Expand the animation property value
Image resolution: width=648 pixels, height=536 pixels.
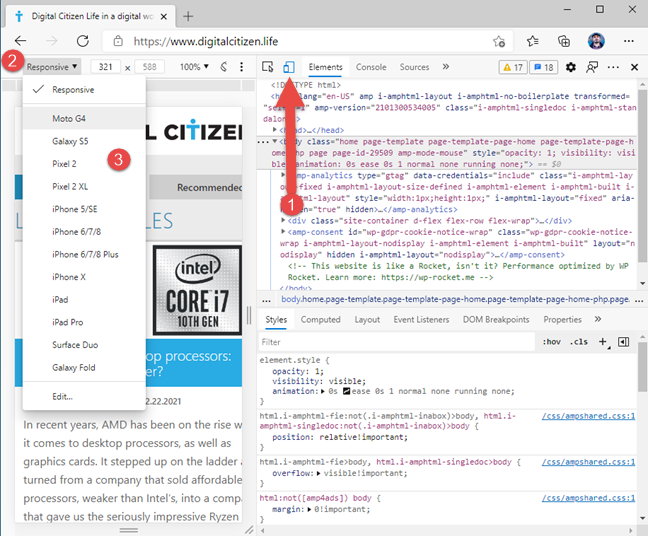click(323, 391)
